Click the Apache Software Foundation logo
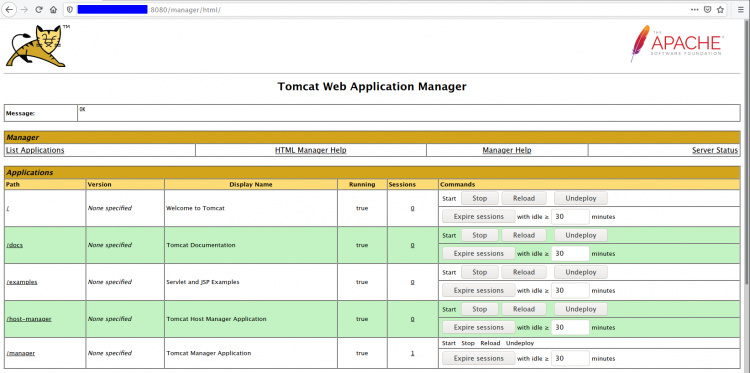Viewport: 750px width, 373px height. [676, 44]
